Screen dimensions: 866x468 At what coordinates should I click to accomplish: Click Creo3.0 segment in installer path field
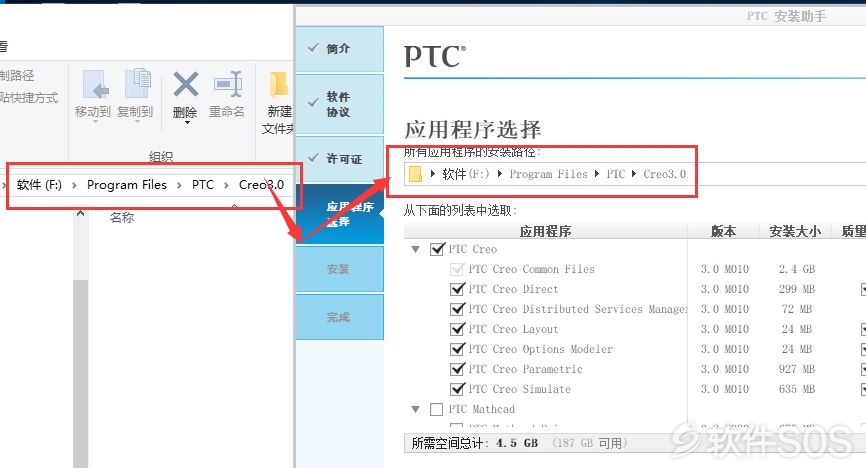click(x=664, y=174)
